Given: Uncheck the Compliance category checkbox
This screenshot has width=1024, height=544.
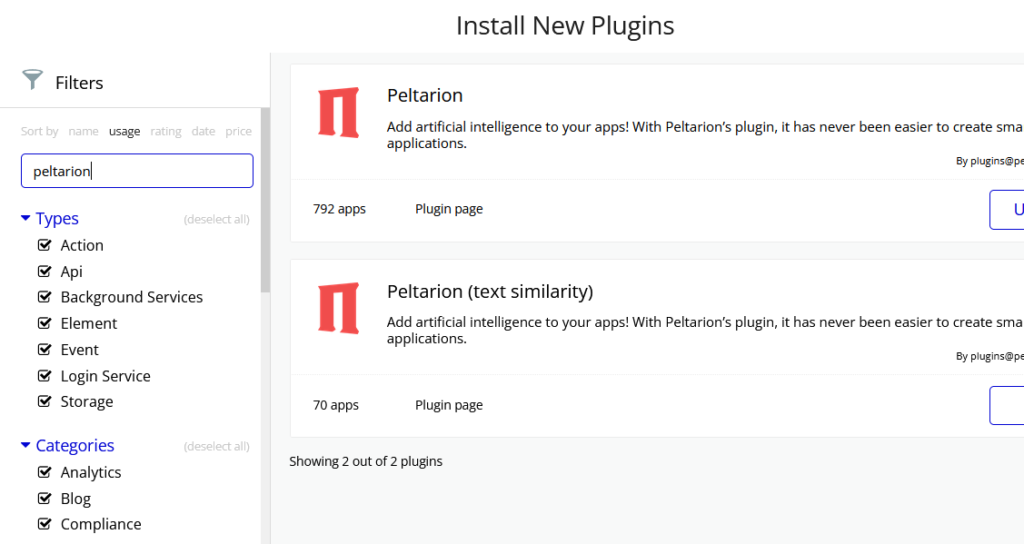Looking at the screenshot, I should tap(44, 524).
